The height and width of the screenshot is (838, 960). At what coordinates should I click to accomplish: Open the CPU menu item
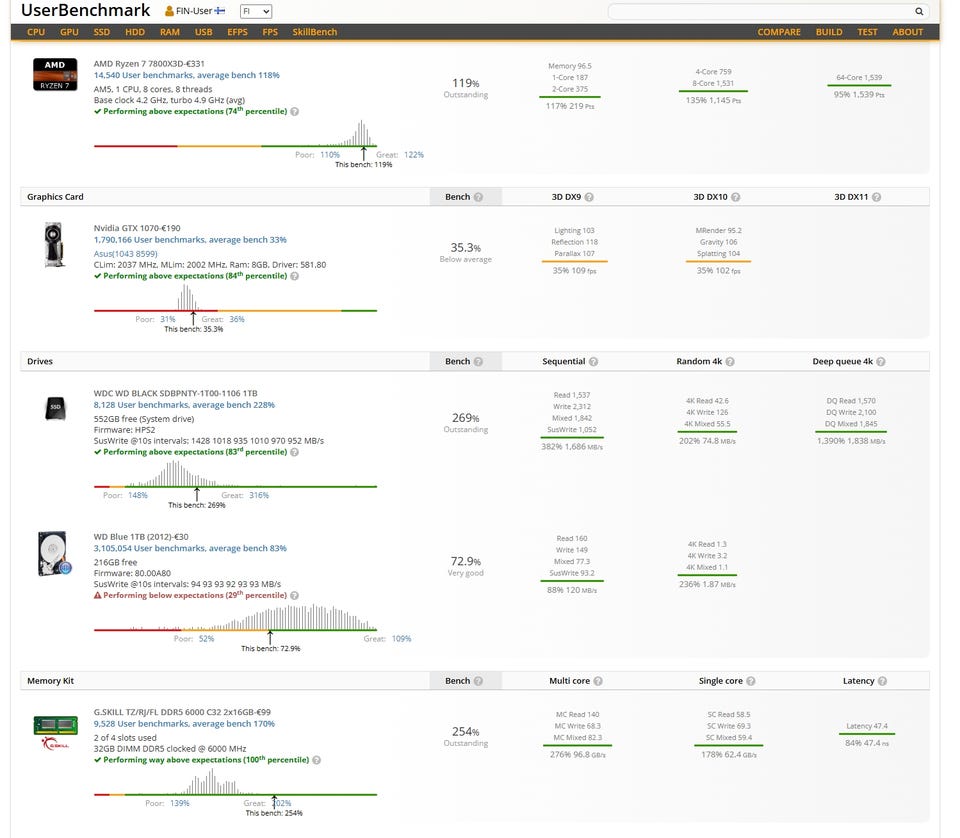click(x=36, y=32)
